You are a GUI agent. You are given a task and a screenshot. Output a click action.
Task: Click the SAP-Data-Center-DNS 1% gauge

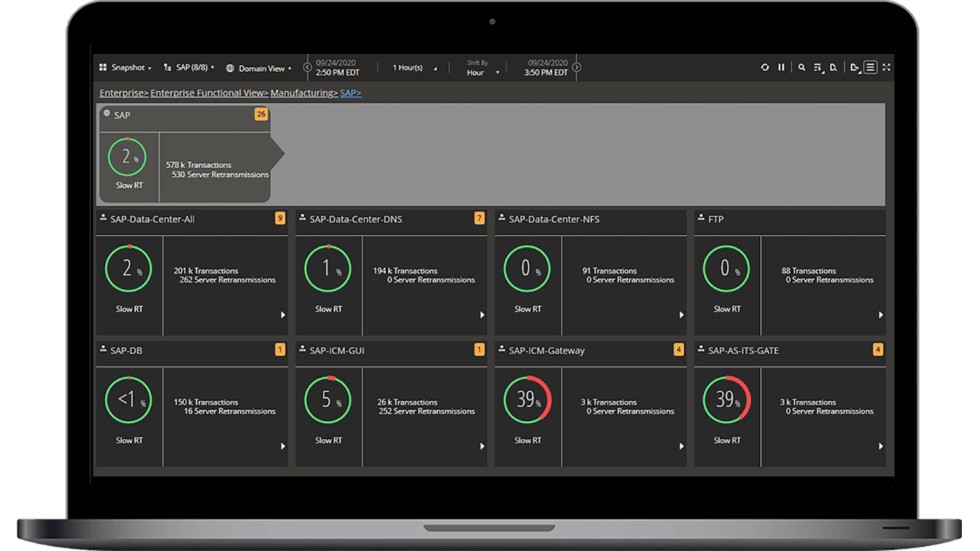[x=326, y=270]
